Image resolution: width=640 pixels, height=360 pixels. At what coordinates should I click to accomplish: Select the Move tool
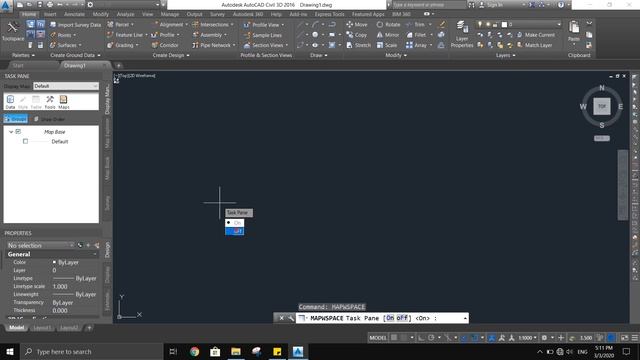(x=357, y=24)
